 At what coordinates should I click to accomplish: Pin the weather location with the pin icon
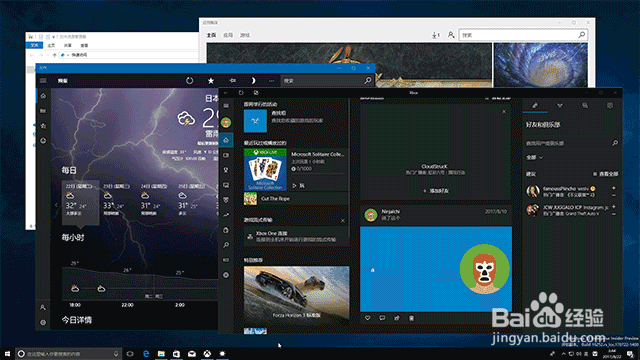tap(232, 81)
